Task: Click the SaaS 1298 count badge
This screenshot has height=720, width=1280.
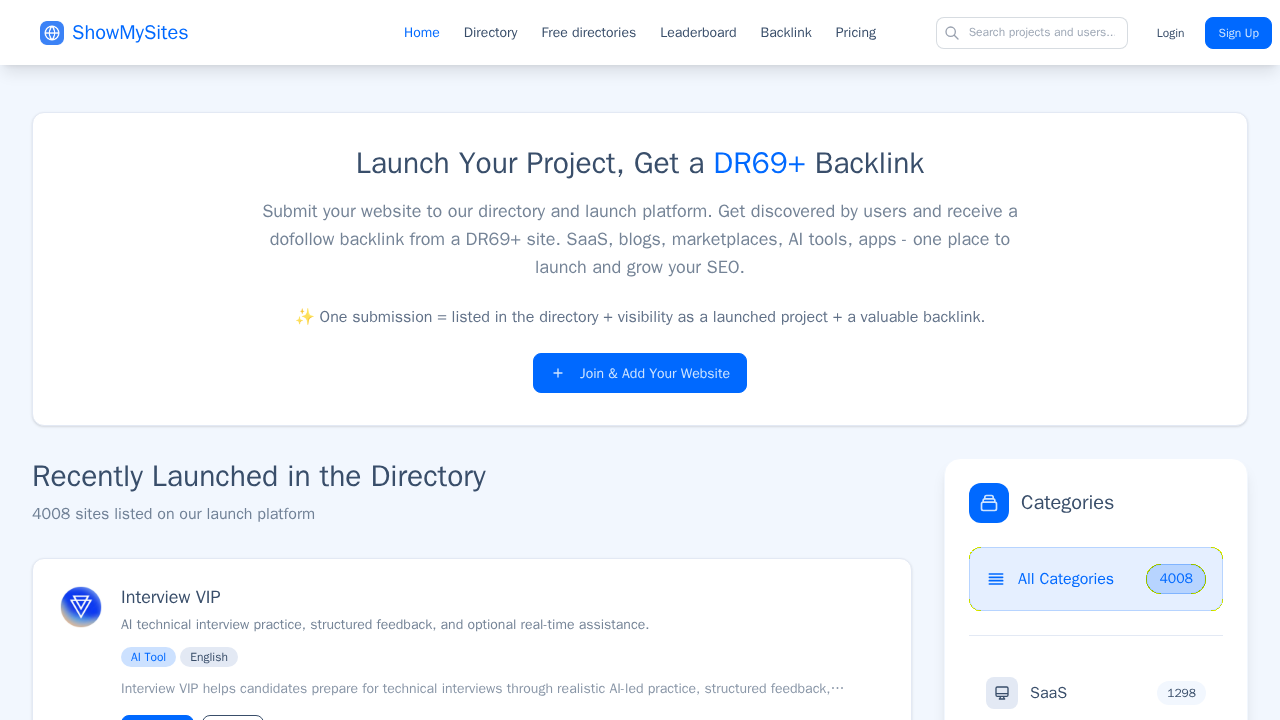Action: 1182,693
